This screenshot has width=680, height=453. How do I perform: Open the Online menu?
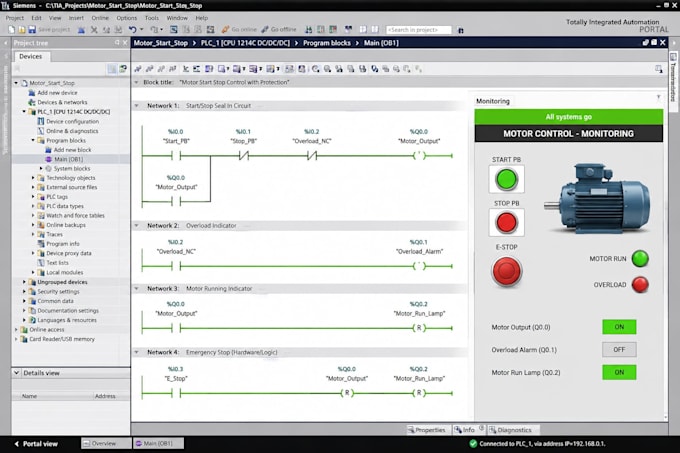click(x=100, y=18)
